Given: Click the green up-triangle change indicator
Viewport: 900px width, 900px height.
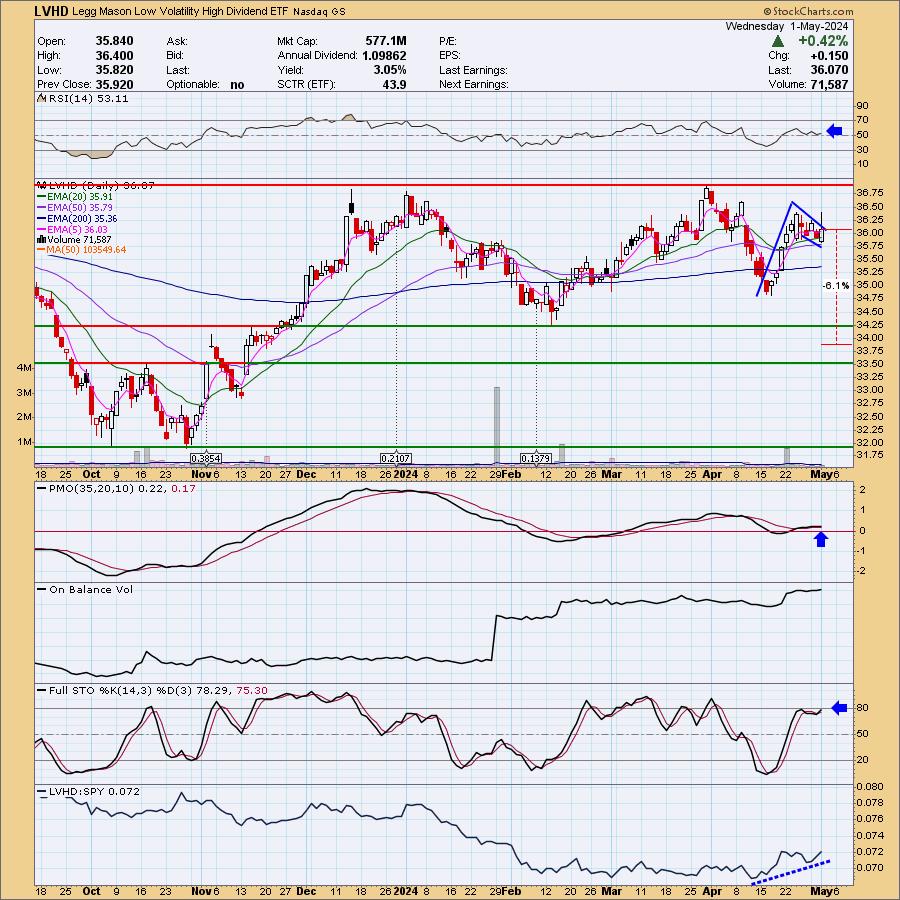Looking at the screenshot, I should tap(778, 41).
